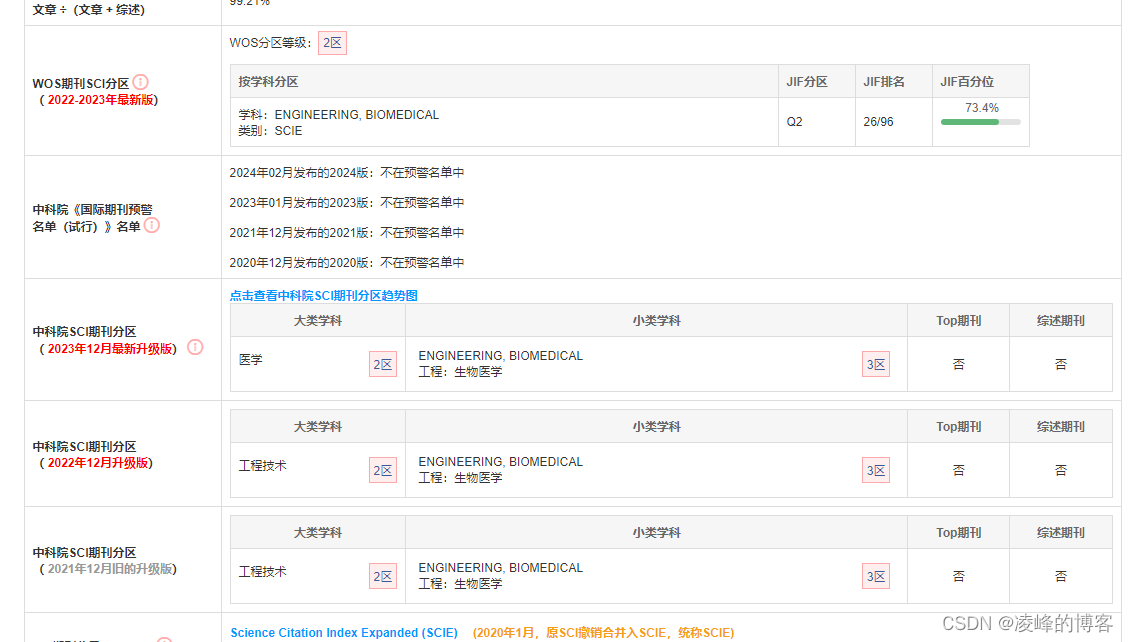Open 点击查看中科院SCI期刊分区趋势图 link
Image resolution: width=1128 pixels, height=642 pixels.
tap(323, 295)
